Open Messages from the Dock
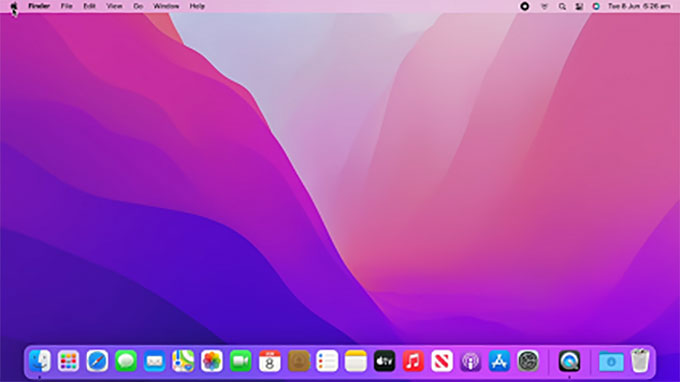This screenshot has width=680, height=382. click(x=126, y=361)
